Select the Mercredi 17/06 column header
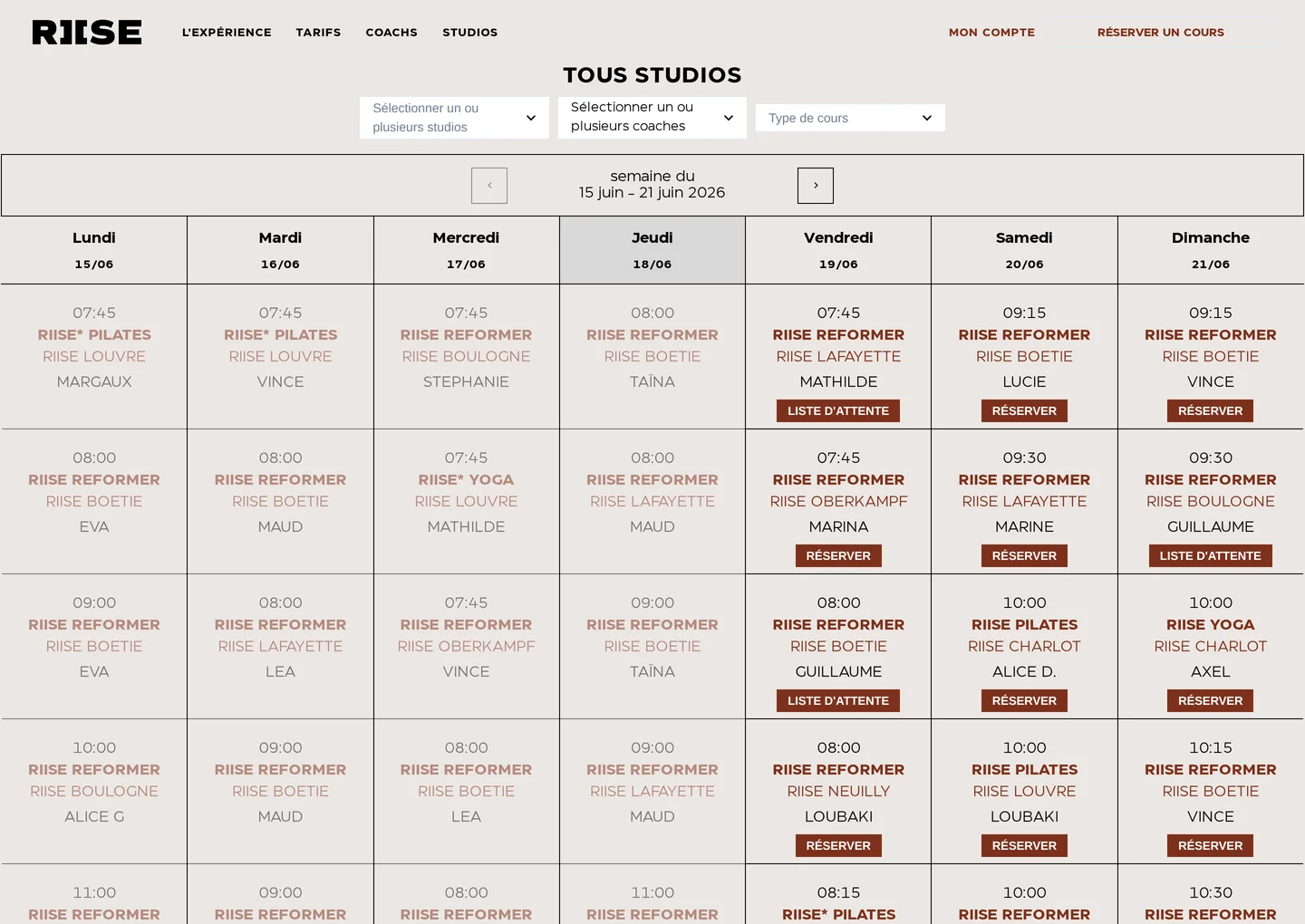This screenshot has height=924, width=1305. pyautogui.click(x=467, y=250)
